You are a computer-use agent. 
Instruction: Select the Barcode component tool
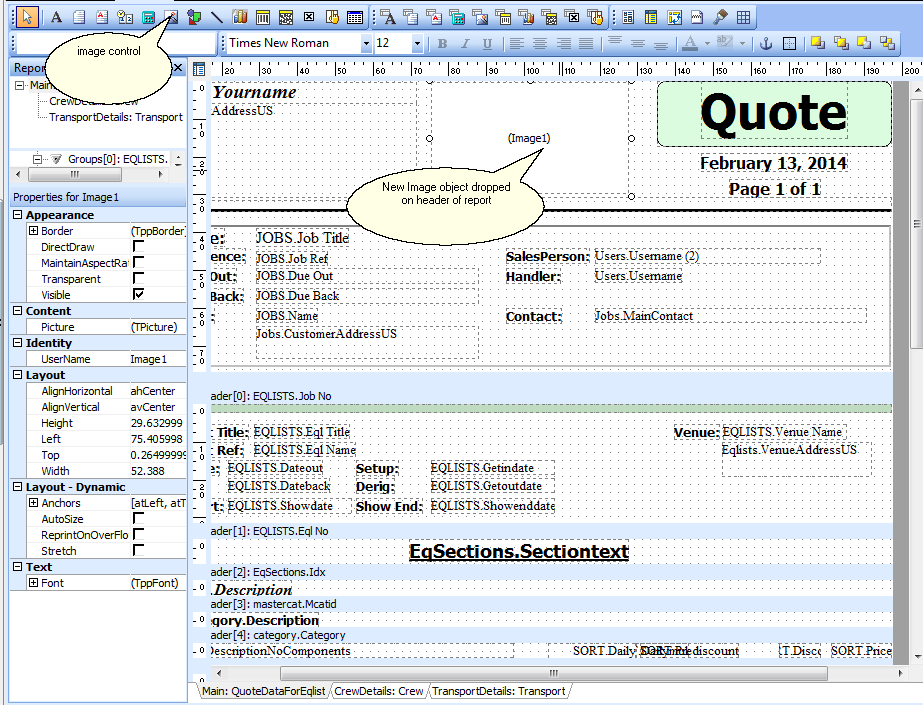263,17
